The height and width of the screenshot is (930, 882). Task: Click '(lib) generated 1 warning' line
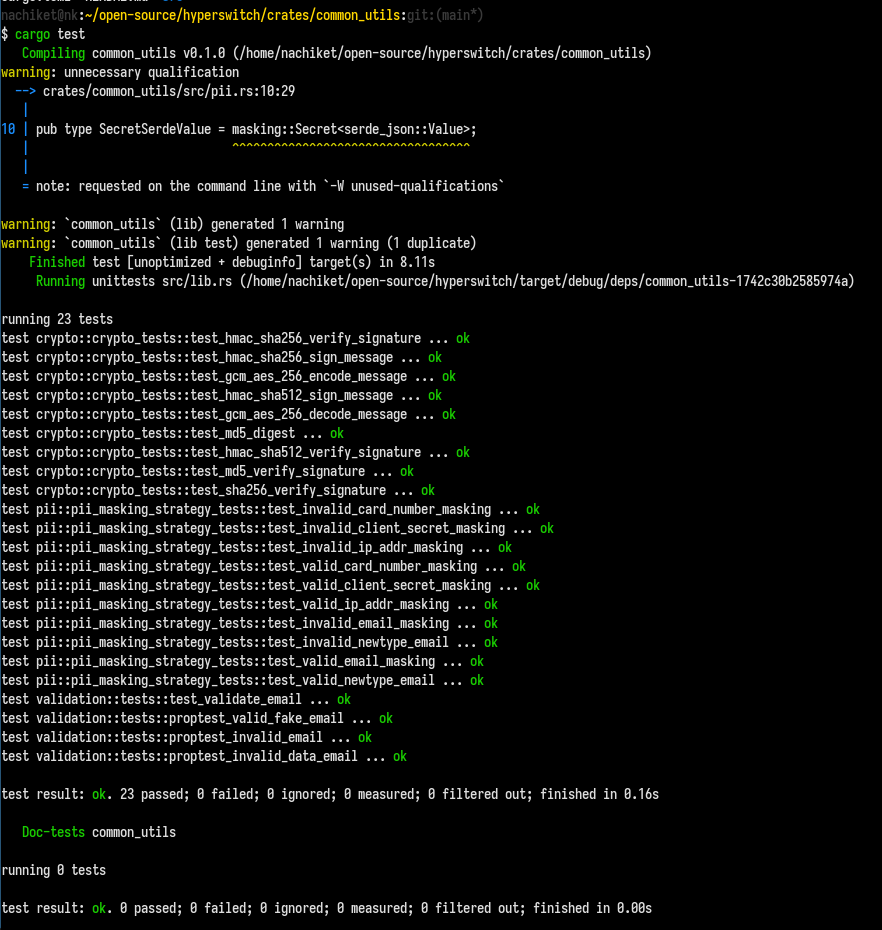(x=173, y=224)
